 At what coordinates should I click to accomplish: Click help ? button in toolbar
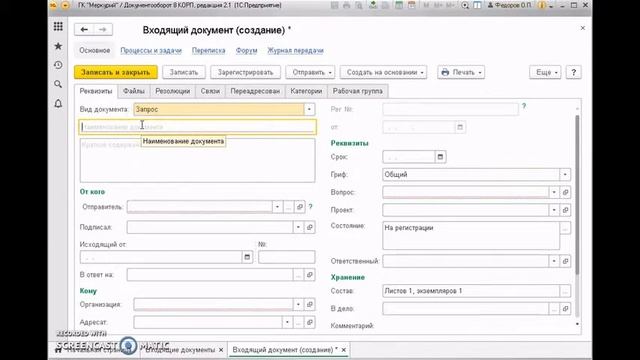point(573,72)
